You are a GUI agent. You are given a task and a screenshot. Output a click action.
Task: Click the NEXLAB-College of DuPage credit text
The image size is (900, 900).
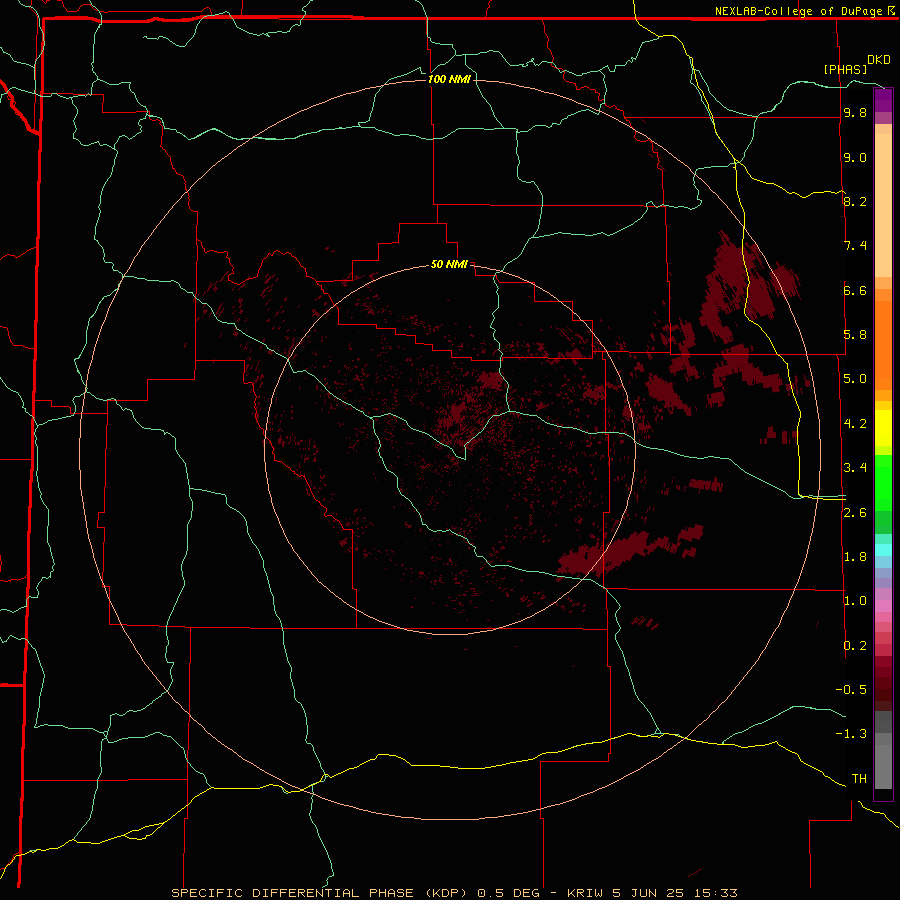click(x=801, y=11)
